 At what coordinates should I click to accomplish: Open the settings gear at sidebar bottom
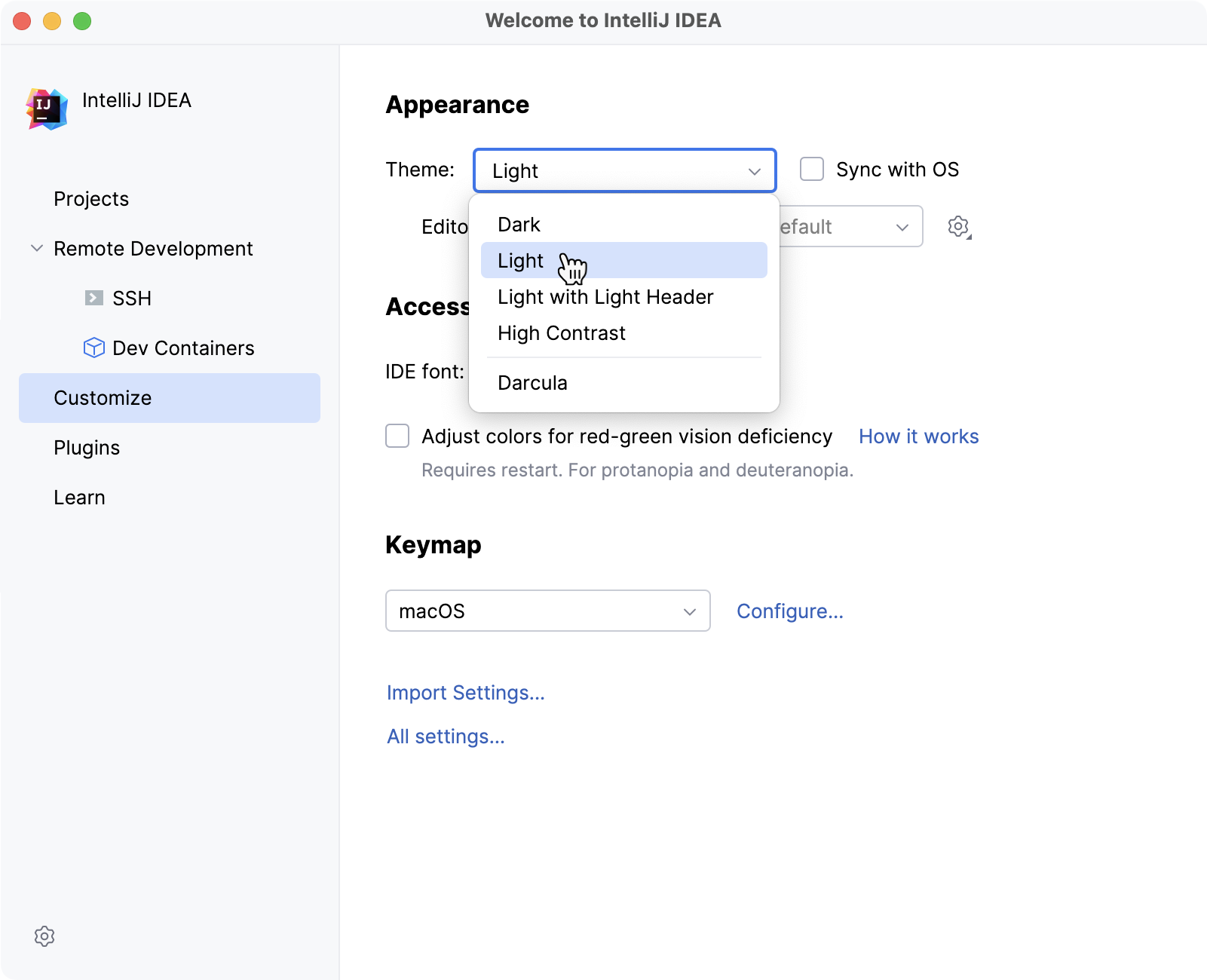[x=44, y=936]
